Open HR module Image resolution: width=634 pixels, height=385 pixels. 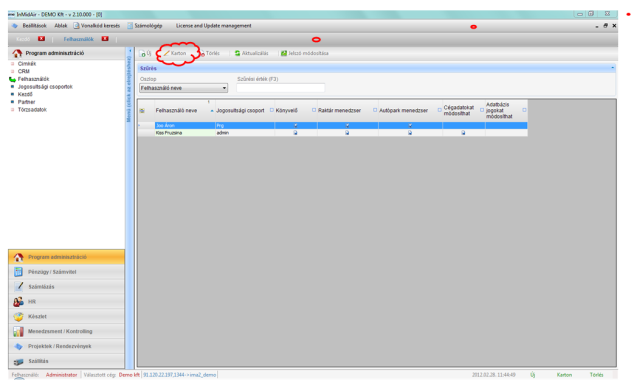tap(66, 302)
